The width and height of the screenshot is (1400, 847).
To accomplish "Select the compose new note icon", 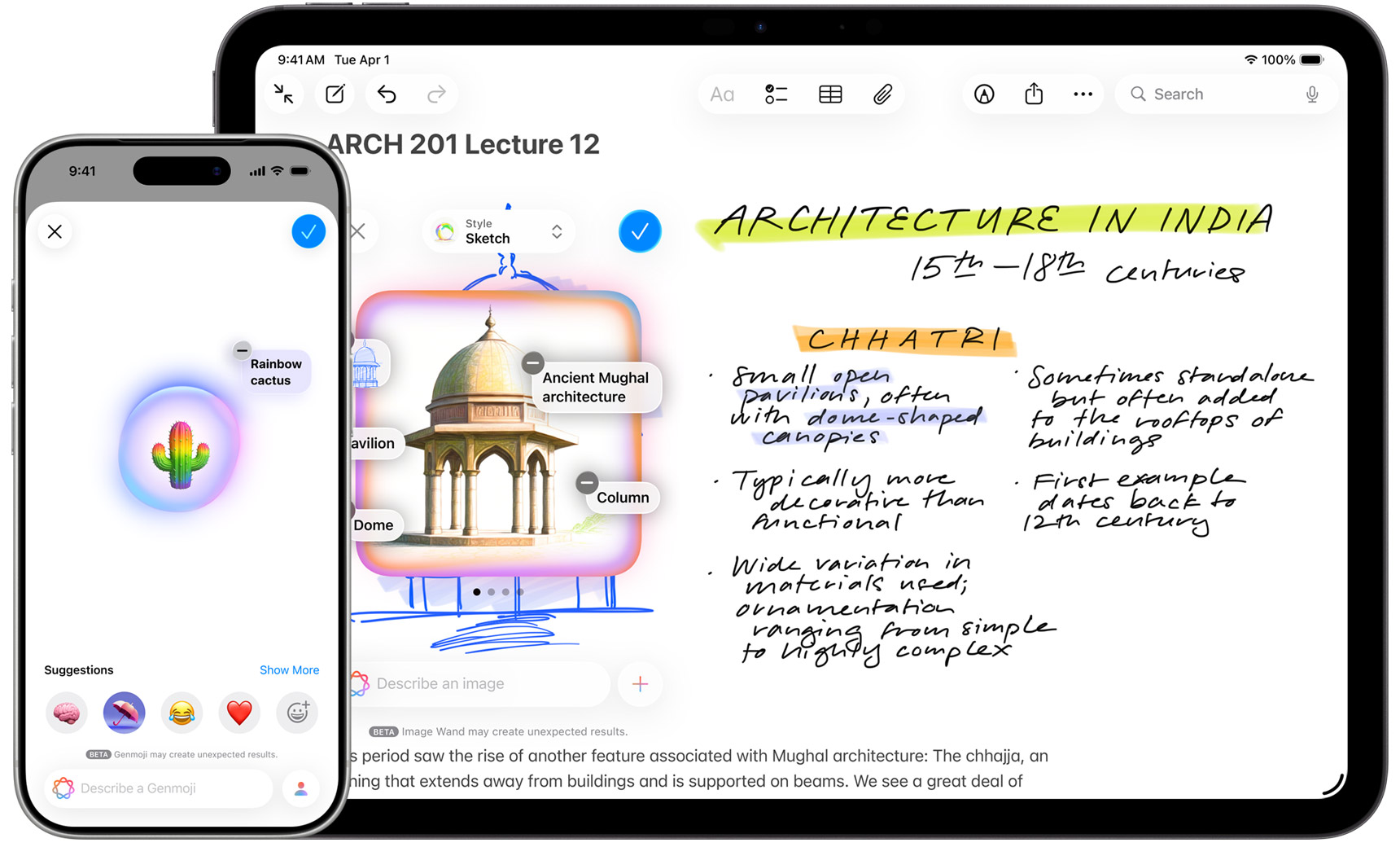I will pyautogui.click(x=334, y=94).
